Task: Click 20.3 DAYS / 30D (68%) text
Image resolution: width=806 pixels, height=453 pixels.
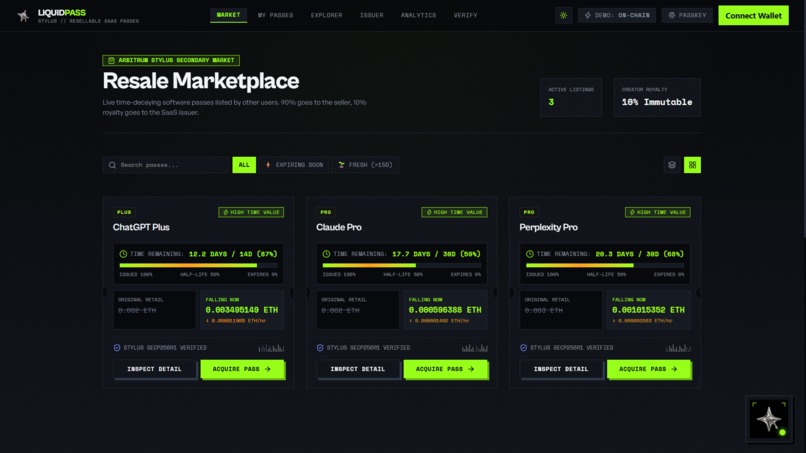Action: pyautogui.click(x=639, y=254)
